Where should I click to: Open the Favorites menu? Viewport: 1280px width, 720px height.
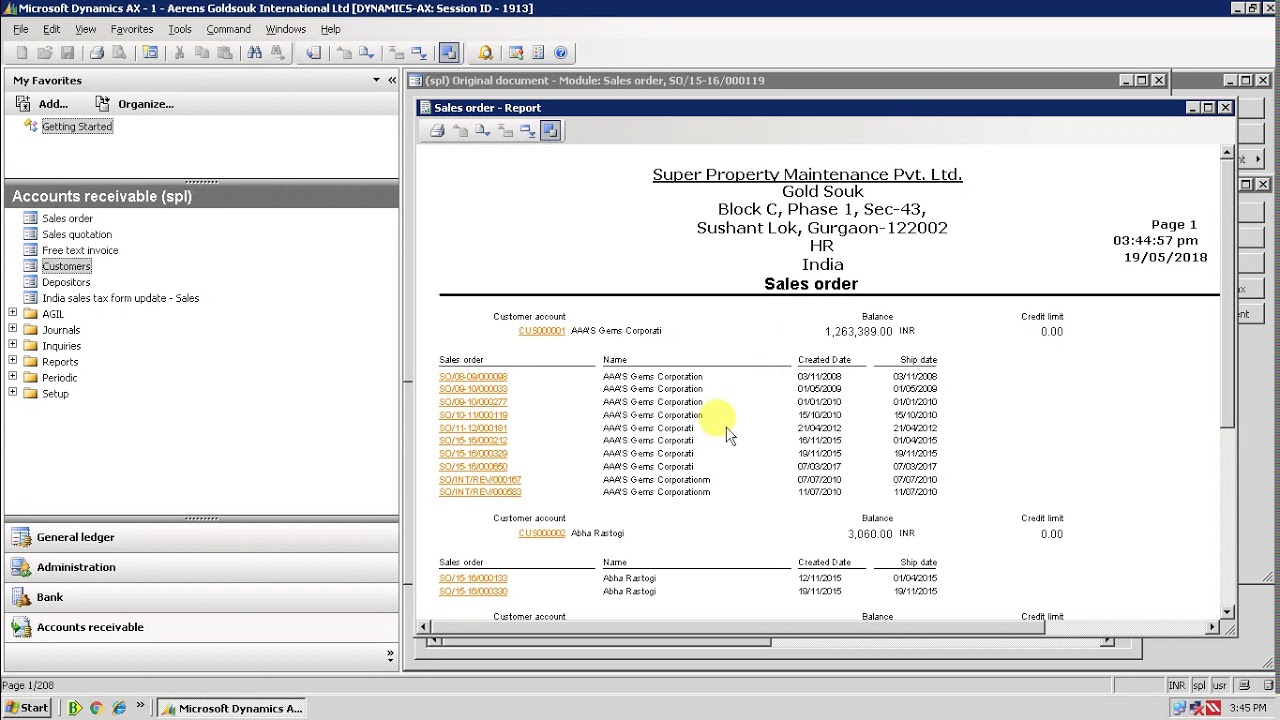[131, 29]
